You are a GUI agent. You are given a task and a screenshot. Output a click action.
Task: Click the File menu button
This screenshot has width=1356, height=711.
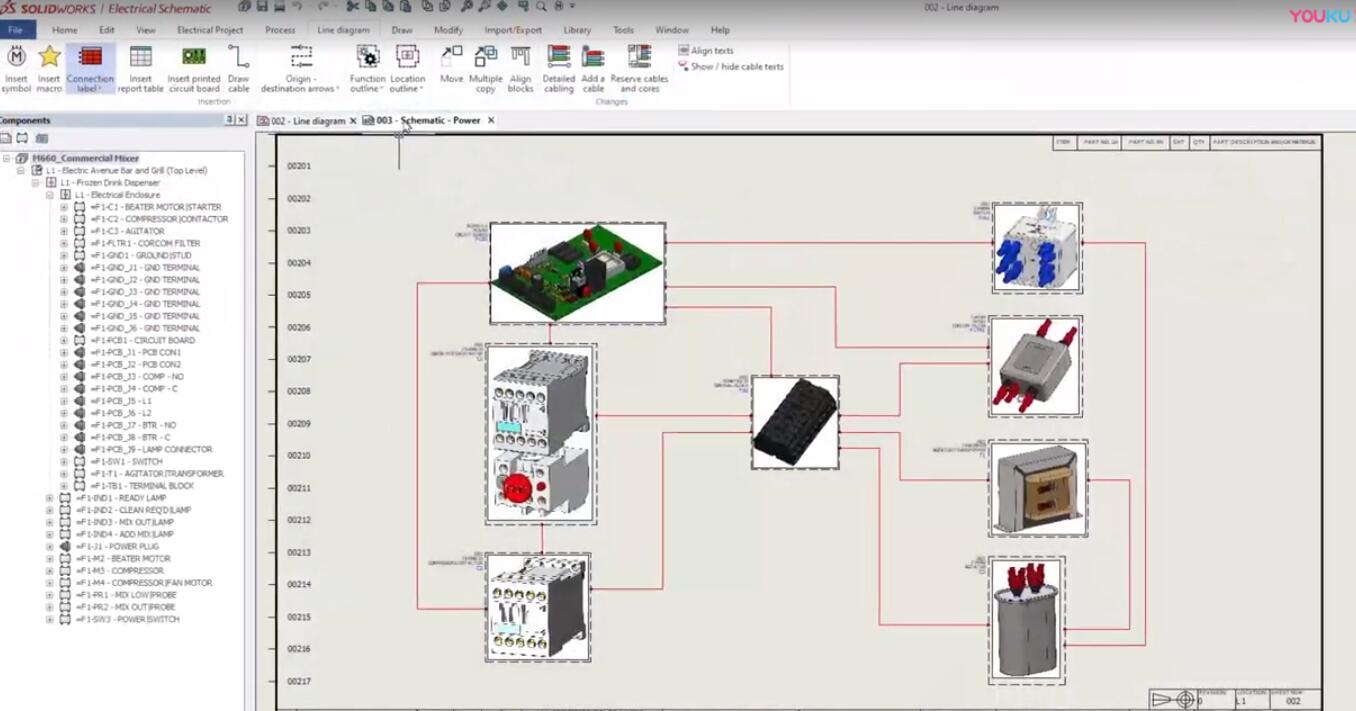(17, 30)
